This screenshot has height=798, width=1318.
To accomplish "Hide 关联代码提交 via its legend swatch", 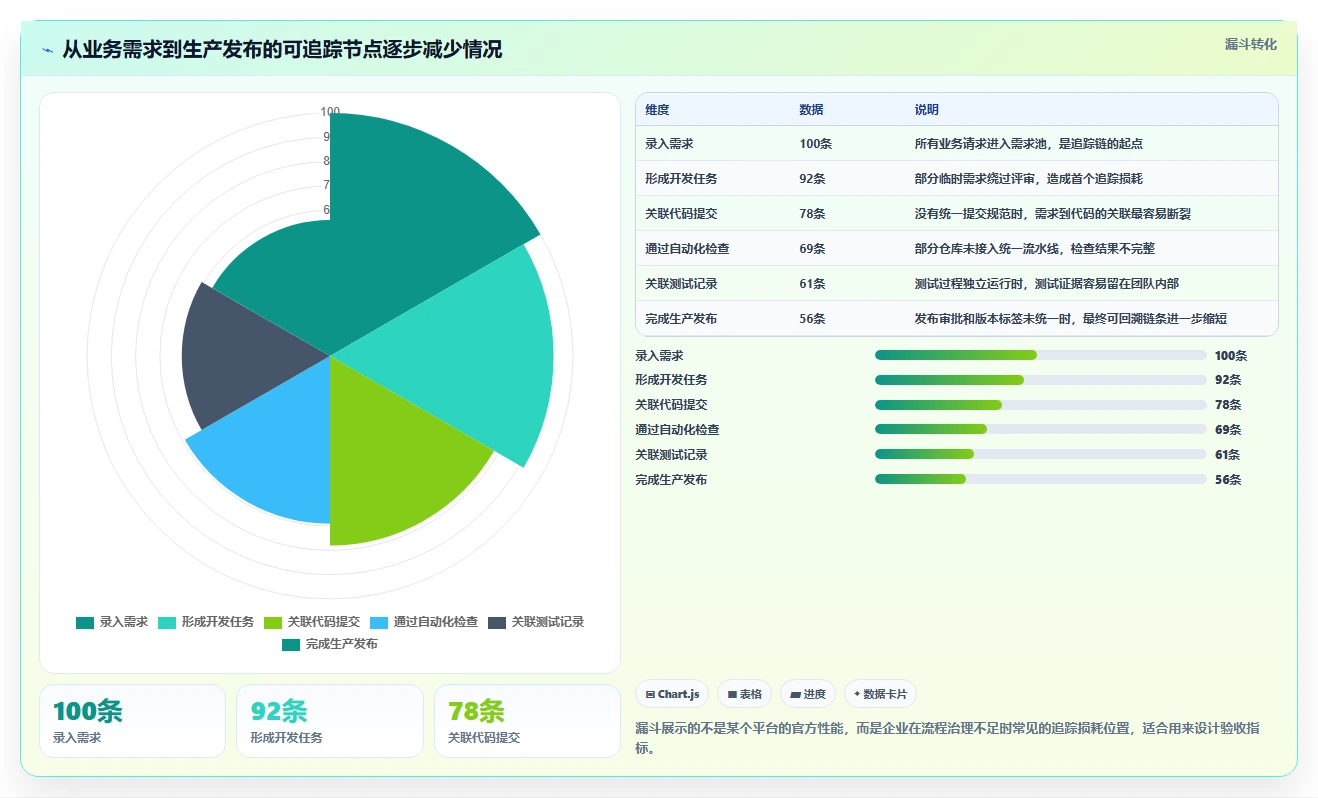I will point(273,622).
